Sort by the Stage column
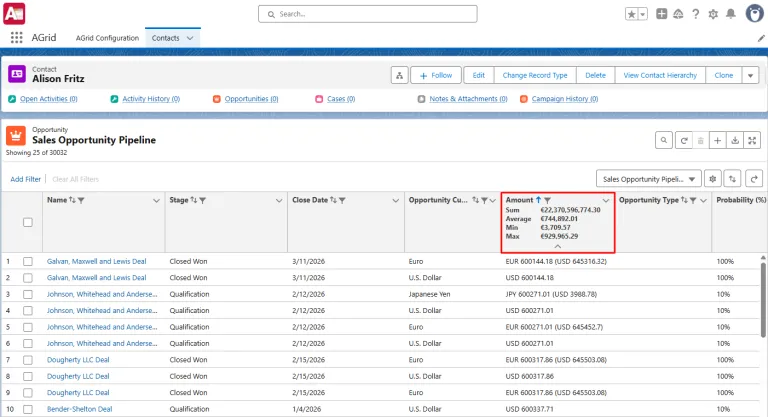 coord(193,200)
